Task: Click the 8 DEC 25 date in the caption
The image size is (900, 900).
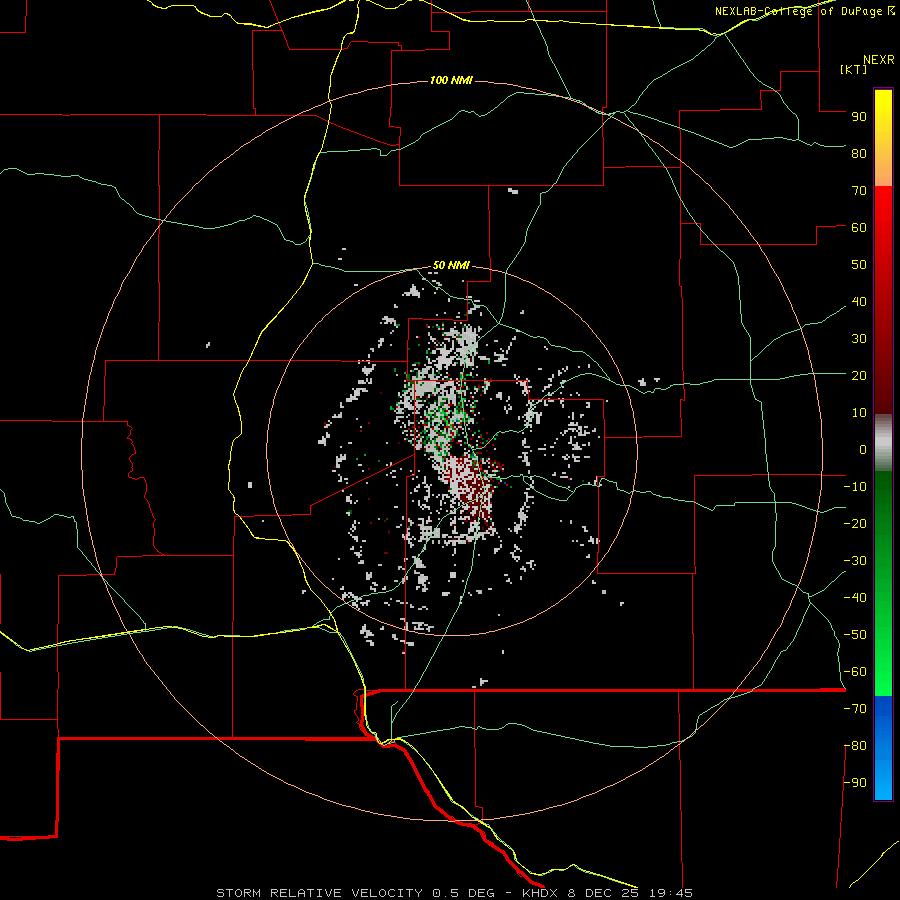Action: (604, 893)
